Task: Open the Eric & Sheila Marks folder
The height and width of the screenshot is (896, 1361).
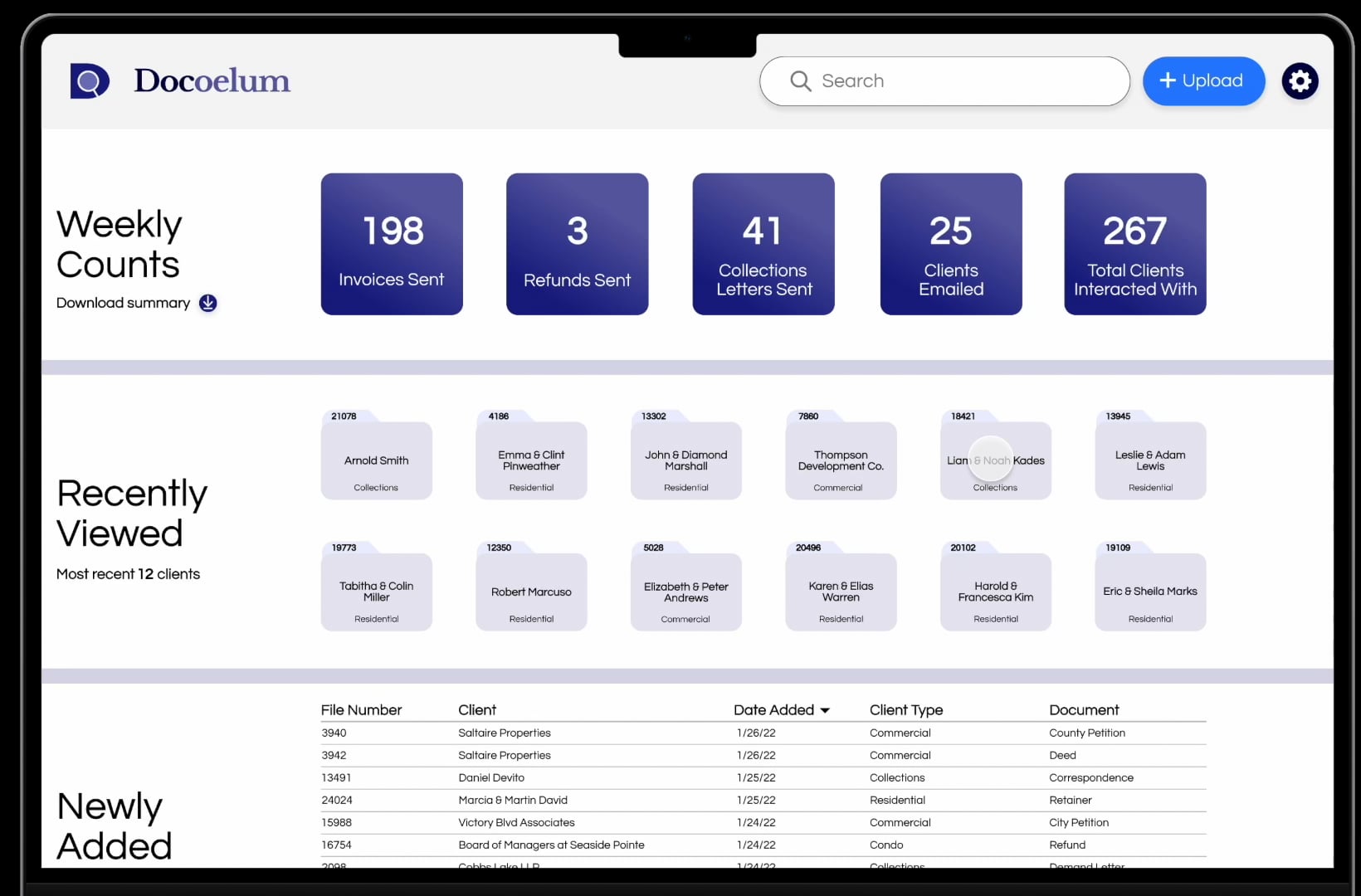Action: coord(1150,587)
